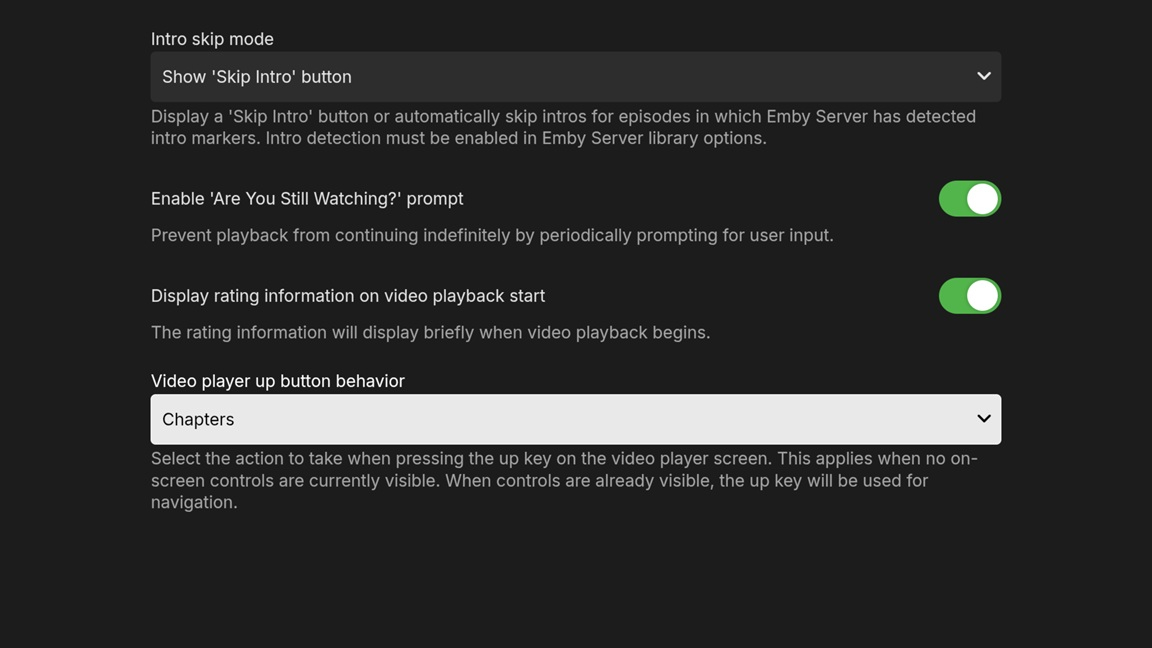Click the white knob of 'Still Watching' switch
The image size is (1152, 648).
982,199
